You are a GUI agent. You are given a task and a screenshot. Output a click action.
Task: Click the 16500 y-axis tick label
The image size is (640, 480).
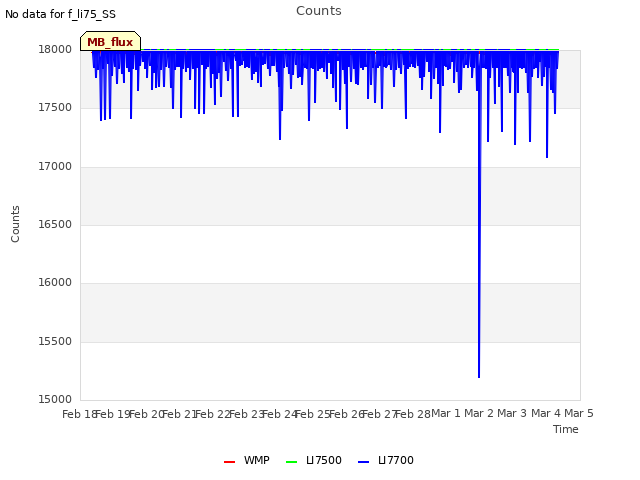[55, 224]
